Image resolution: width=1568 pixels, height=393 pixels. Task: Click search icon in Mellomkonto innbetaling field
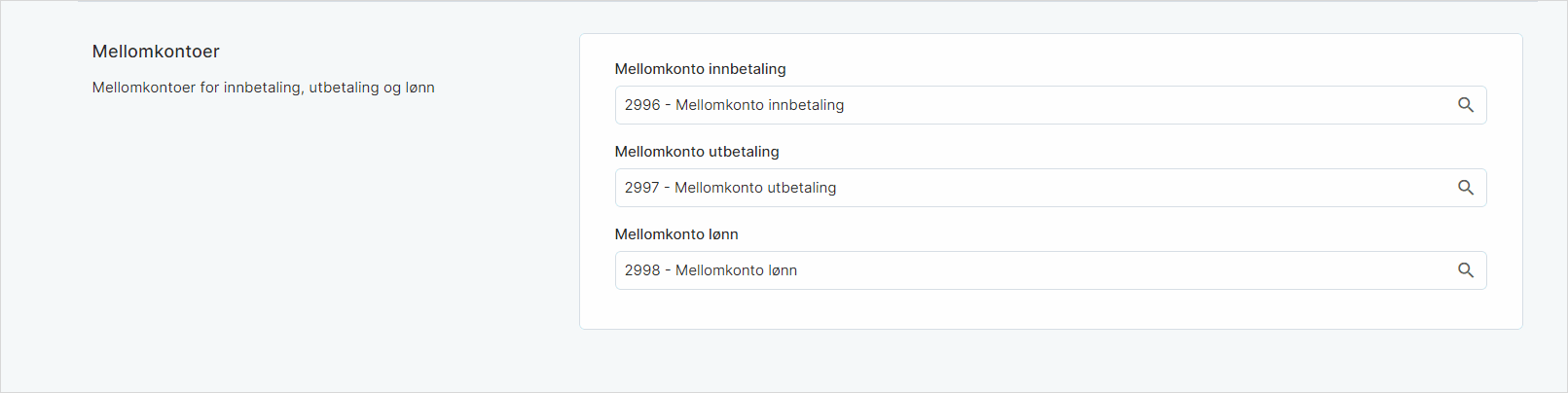click(1465, 105)
